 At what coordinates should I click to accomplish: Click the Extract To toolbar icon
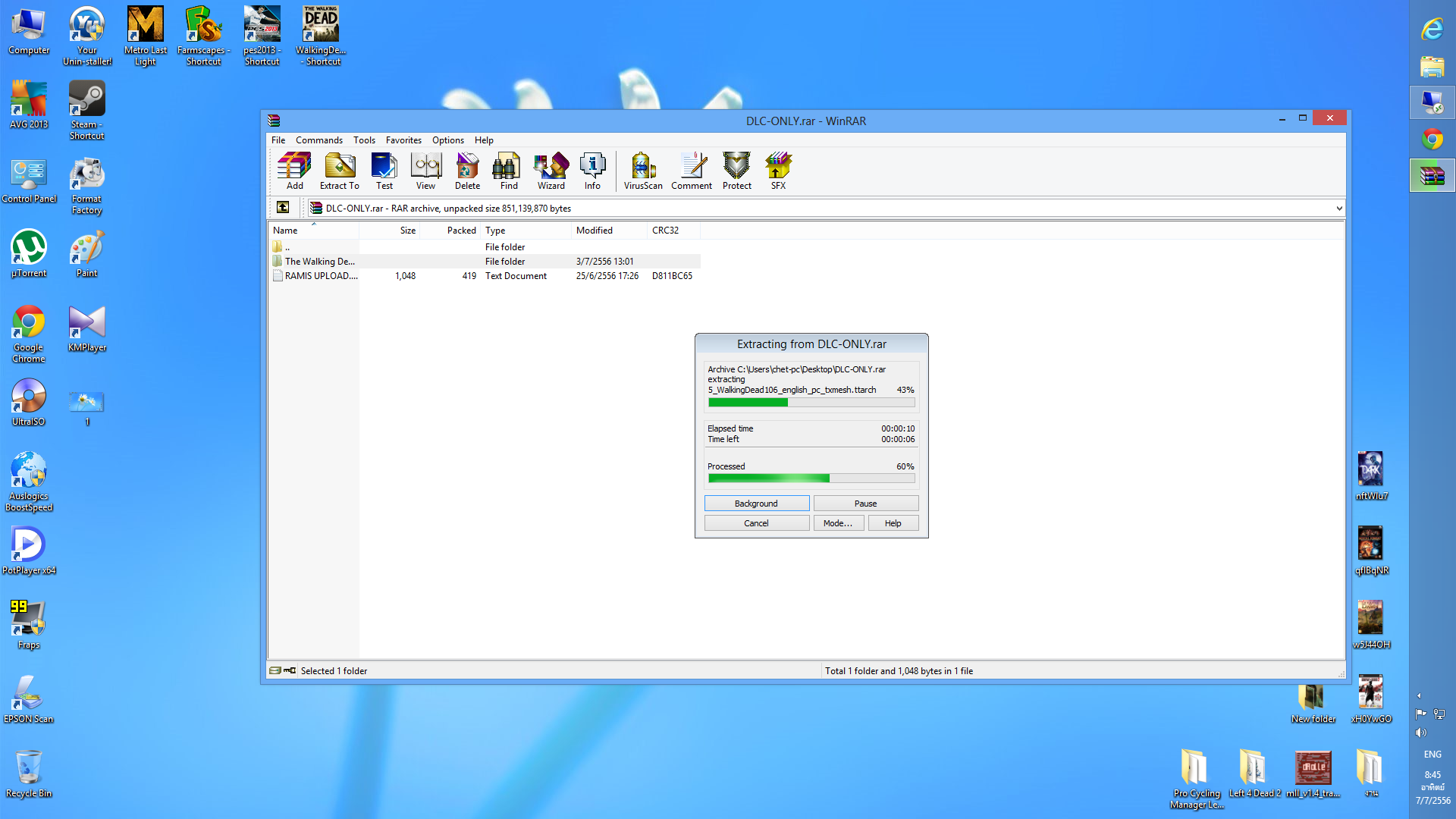pyautogui.click(x=339, y=171)
